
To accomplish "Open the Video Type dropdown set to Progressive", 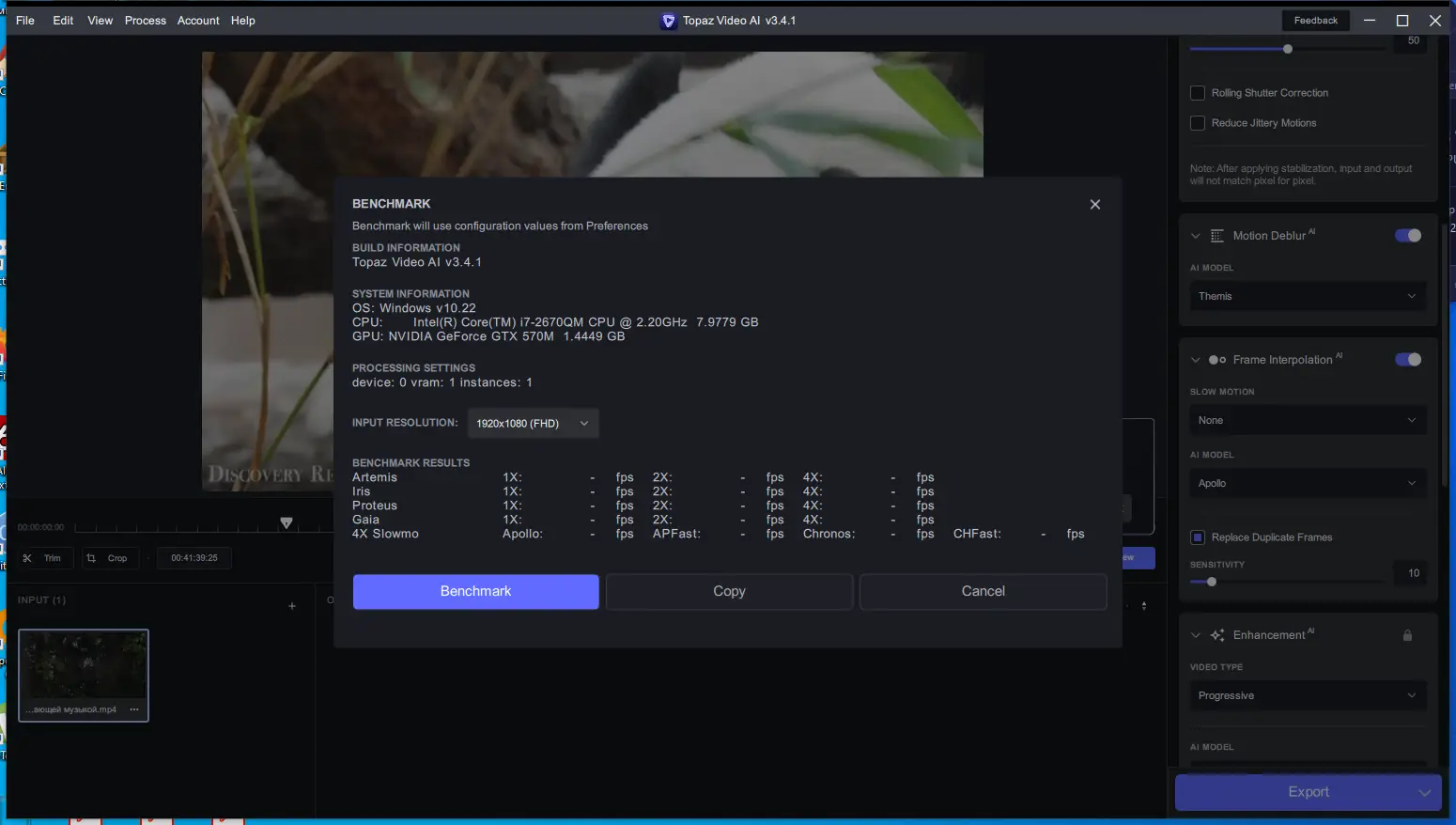I will (1308, 695).
